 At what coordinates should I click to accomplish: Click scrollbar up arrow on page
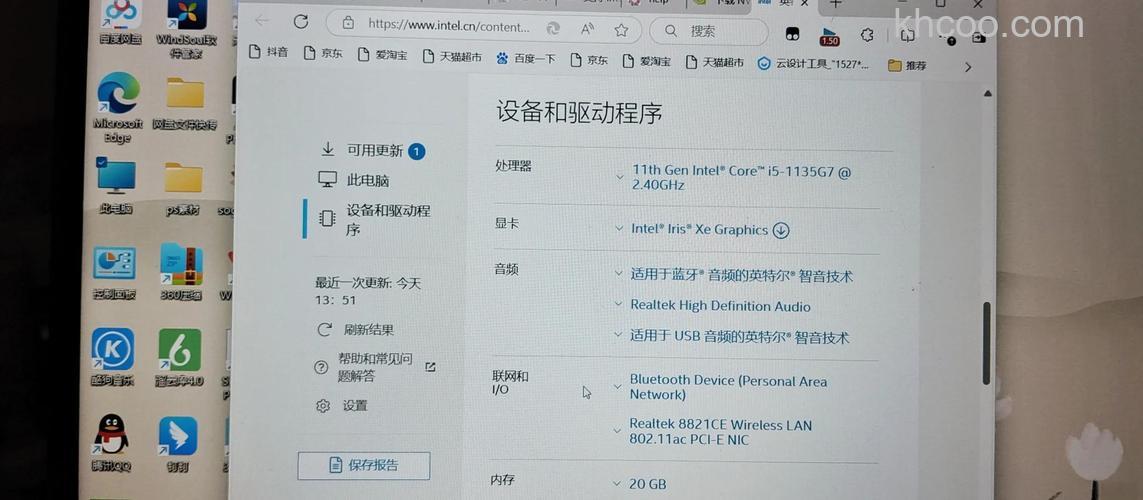coord(988,93)
